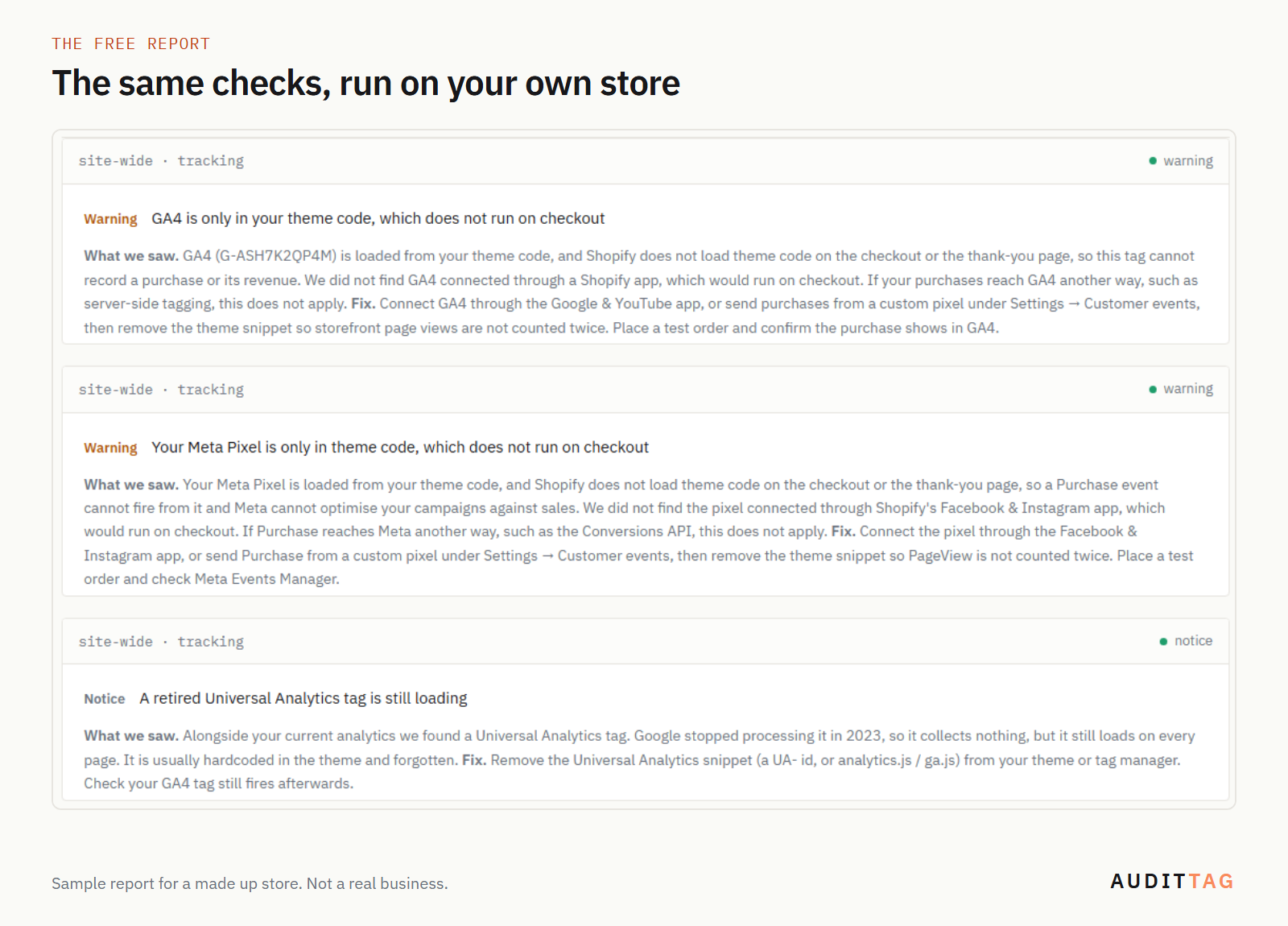
Task: Select title 'A retired Universal Analytics tag is still loading'
Action: (303, 699)
